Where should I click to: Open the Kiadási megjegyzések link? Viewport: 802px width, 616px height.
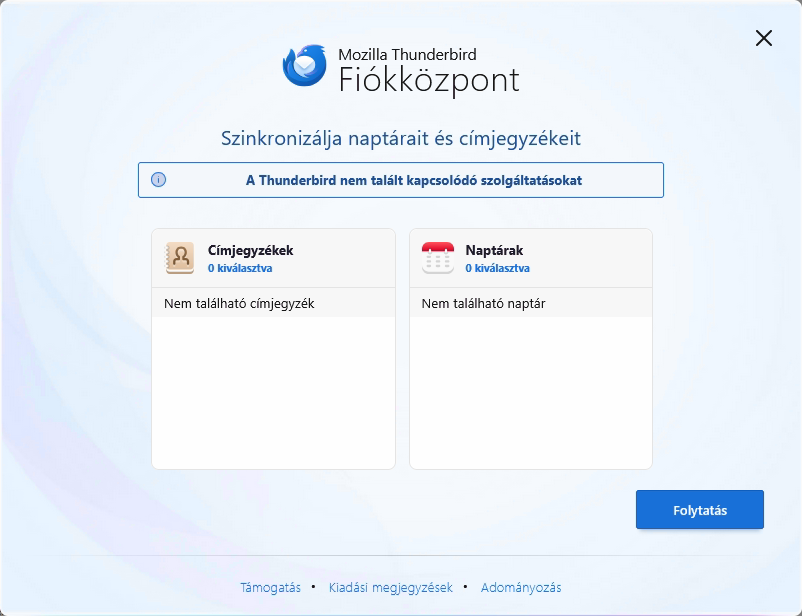coord(391,587)
